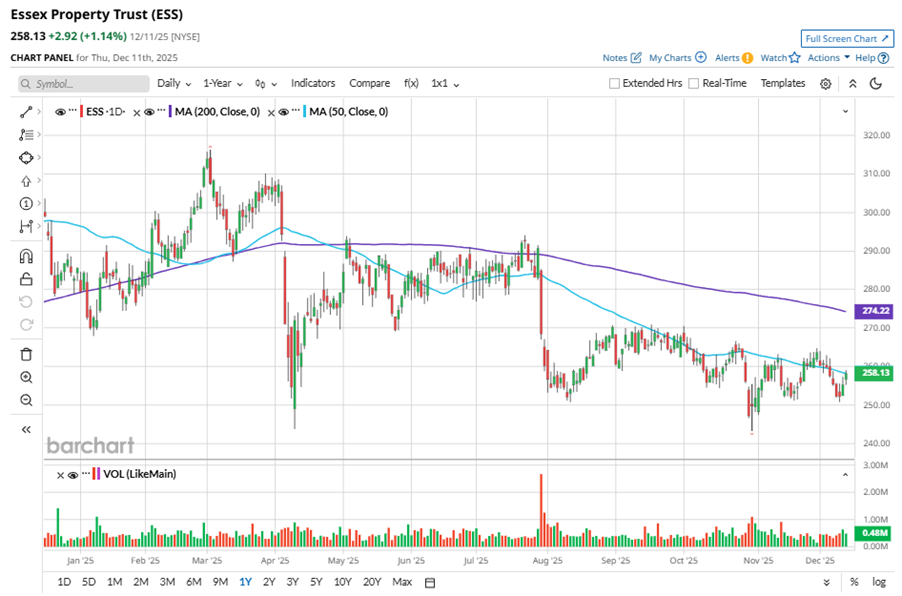Select the 10Y time range
The width and height of the screenshot is (902, 596).
(x=342, y=582)
